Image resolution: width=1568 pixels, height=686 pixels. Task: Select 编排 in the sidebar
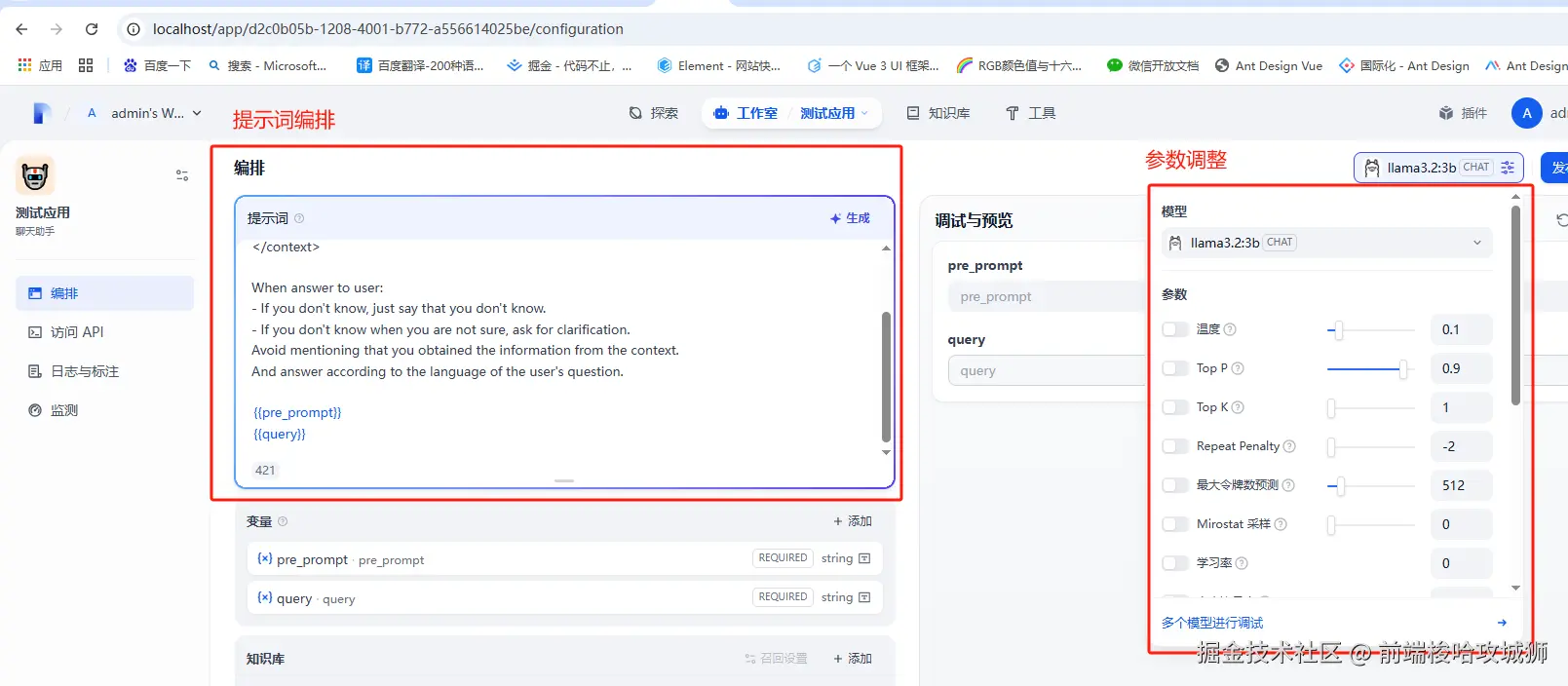pos(104,293)
